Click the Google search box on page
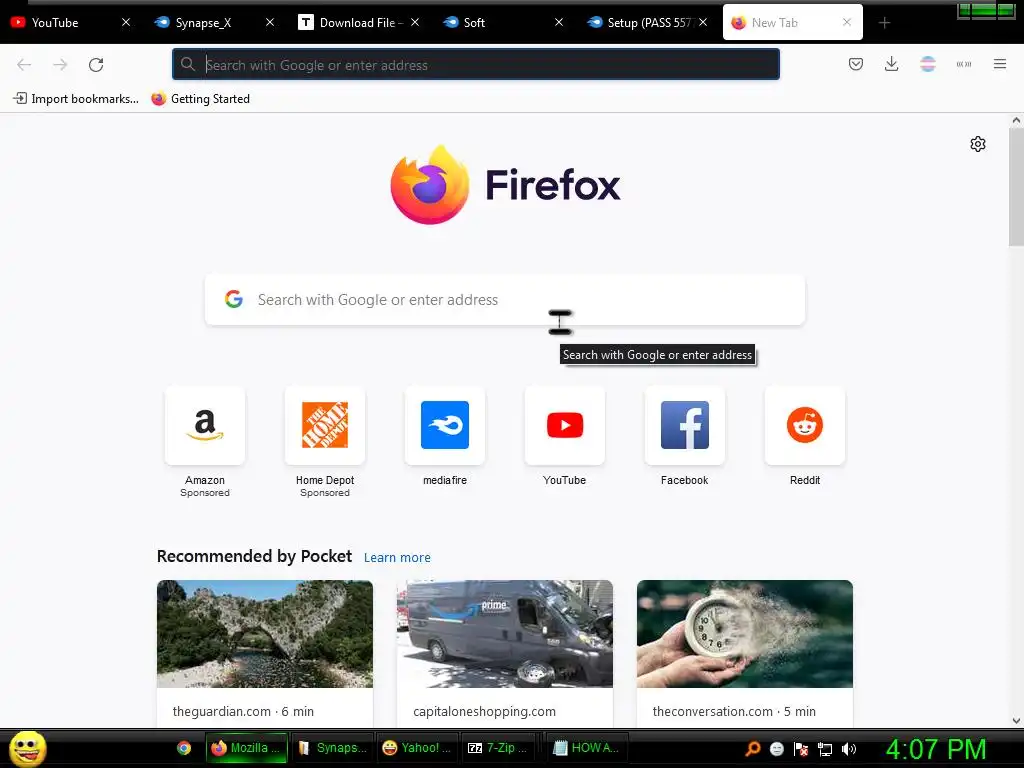This screenshot has height=768, width=1024. tap(505, 300)
